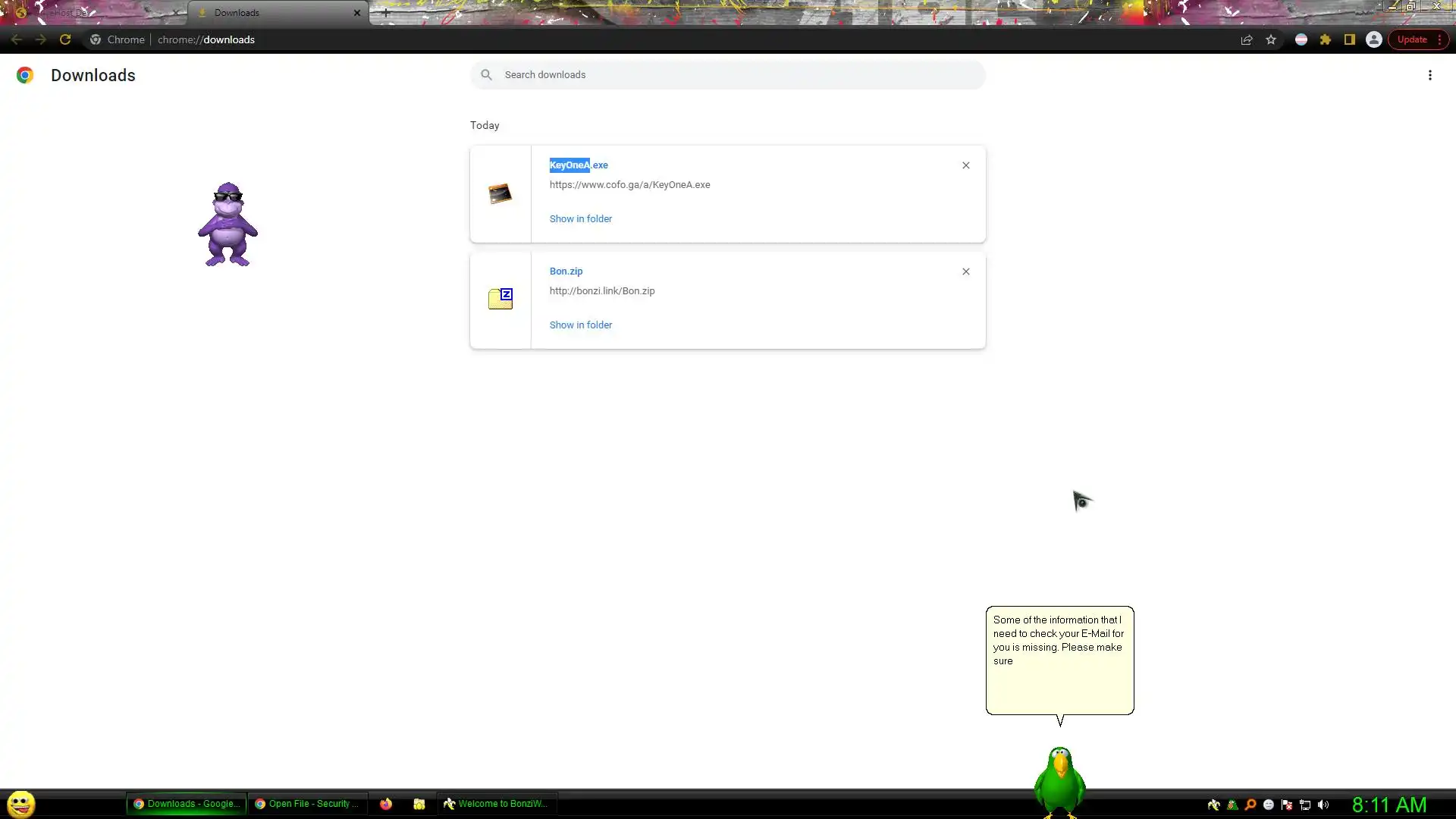Click the red Update button

(1412, 39)
